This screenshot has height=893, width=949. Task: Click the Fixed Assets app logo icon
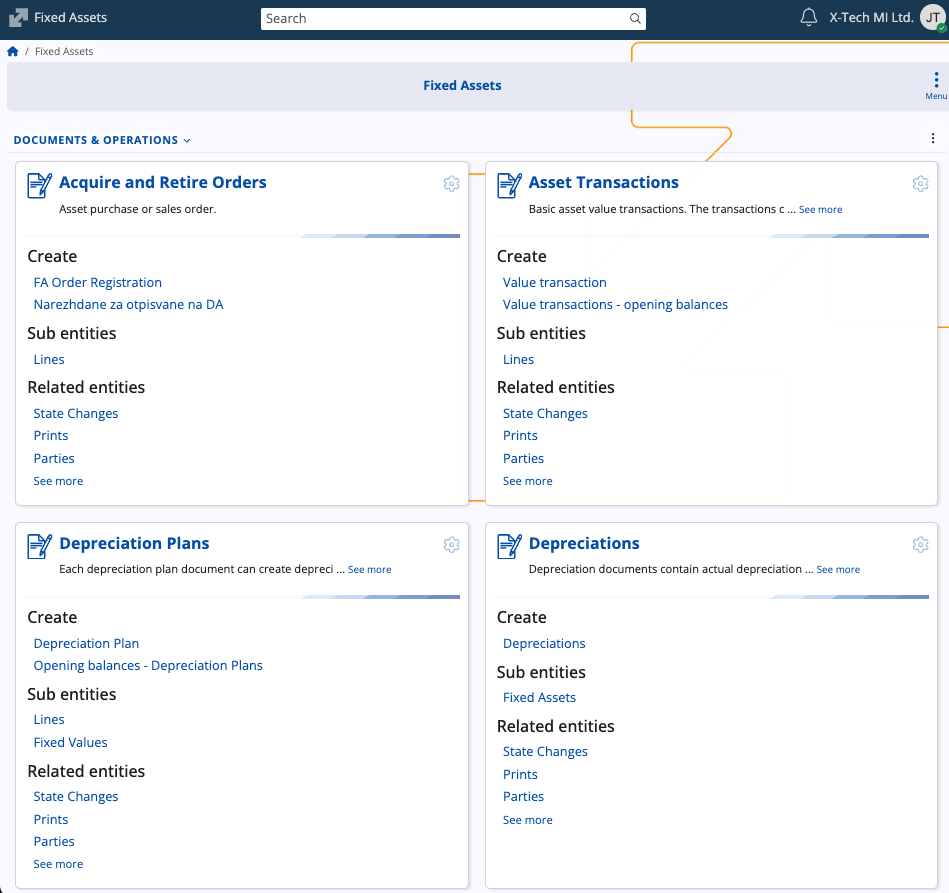pyautogui.click(x=18, y=18)
